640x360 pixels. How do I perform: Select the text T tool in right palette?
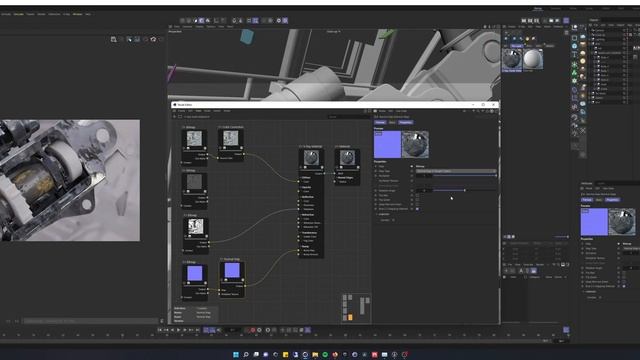click(x=574, y=55)
